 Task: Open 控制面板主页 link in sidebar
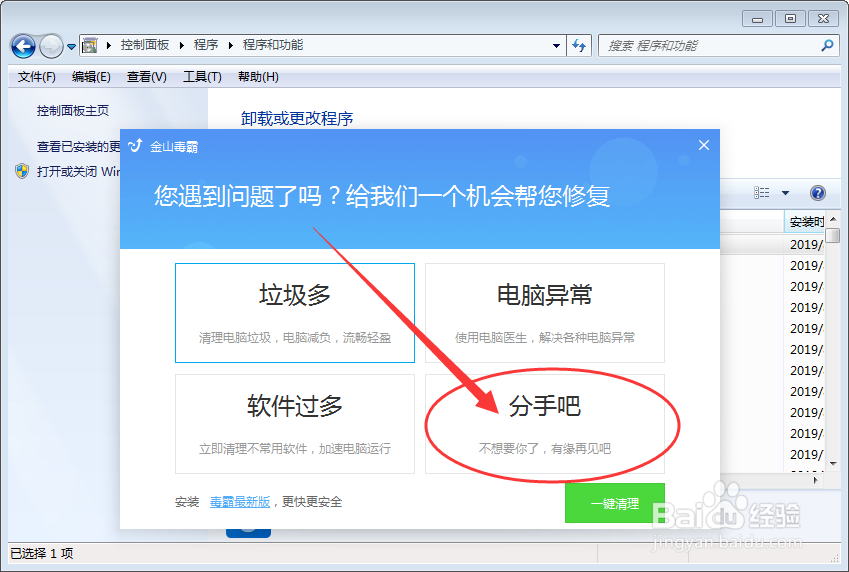pos(73,111)
